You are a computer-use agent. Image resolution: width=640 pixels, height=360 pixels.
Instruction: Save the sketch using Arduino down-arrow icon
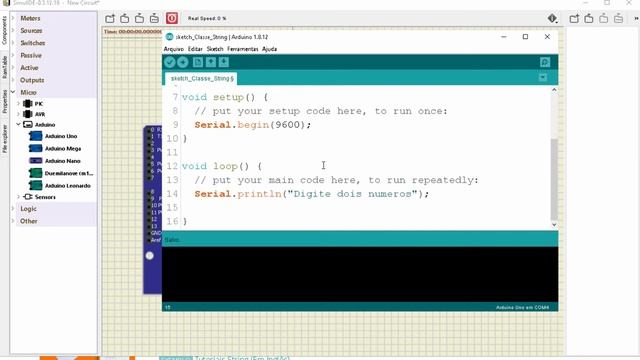coord(224,62)
